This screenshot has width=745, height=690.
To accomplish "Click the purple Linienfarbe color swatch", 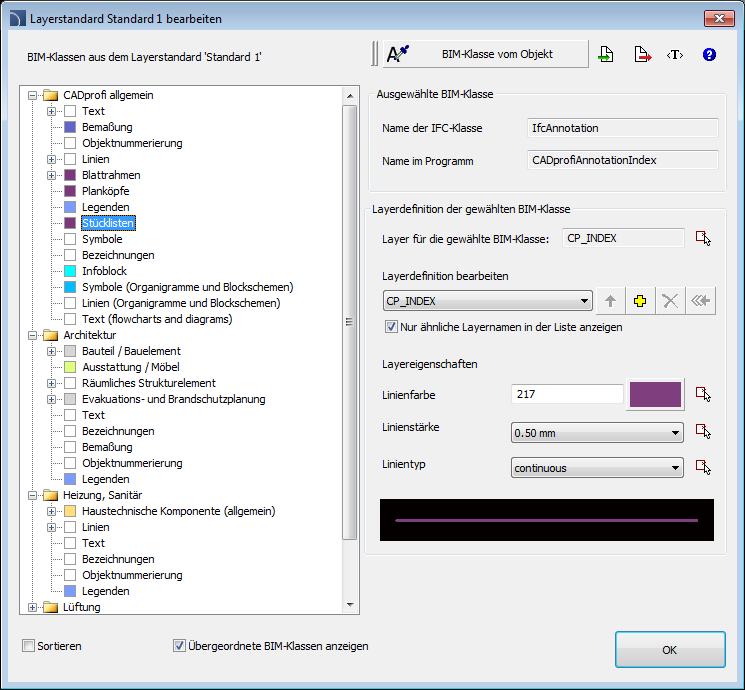I will coord(655,394).
